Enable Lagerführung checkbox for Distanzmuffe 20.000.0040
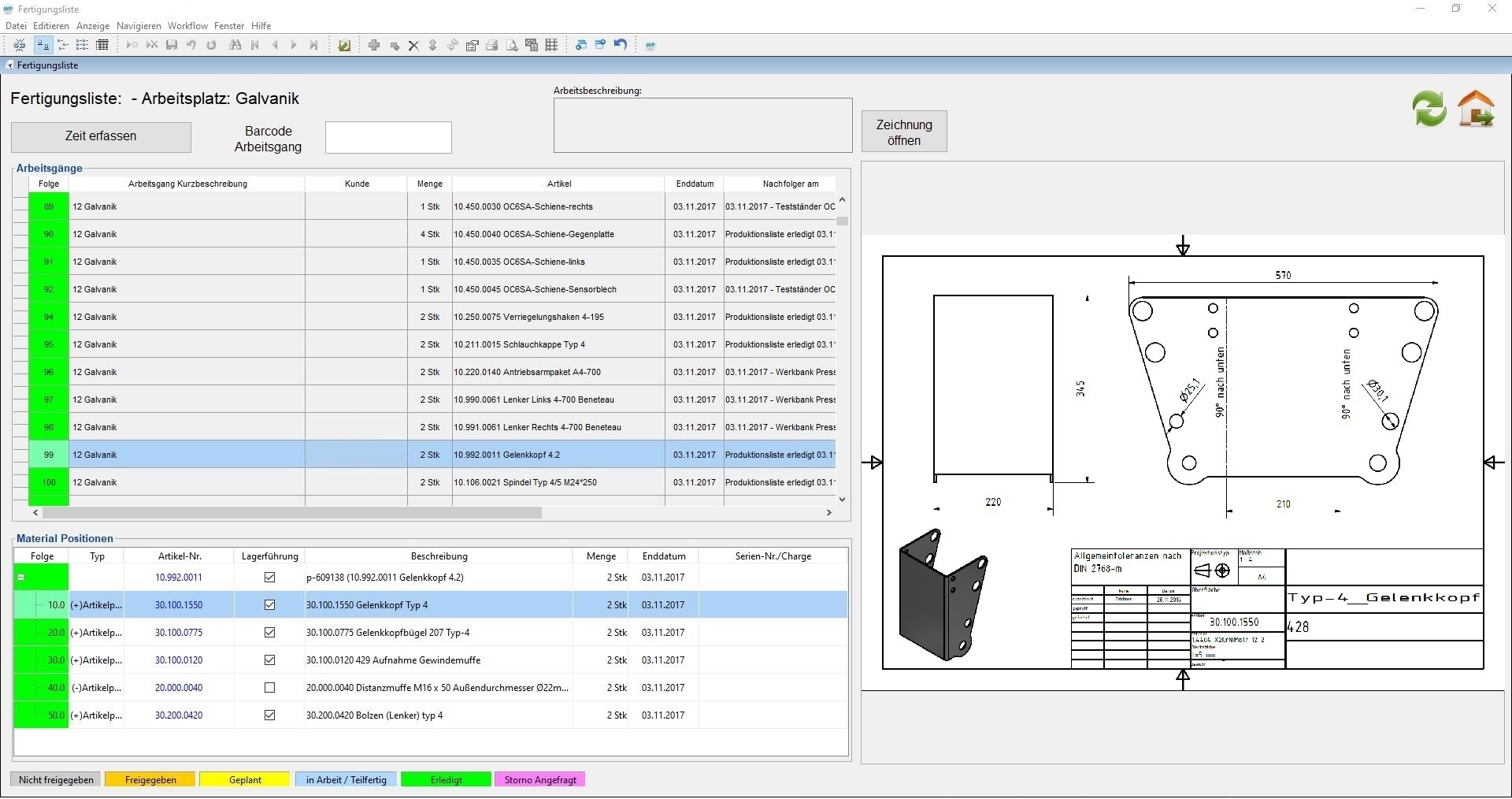This screenshot has width=1512, height=799. coord(269,688)
